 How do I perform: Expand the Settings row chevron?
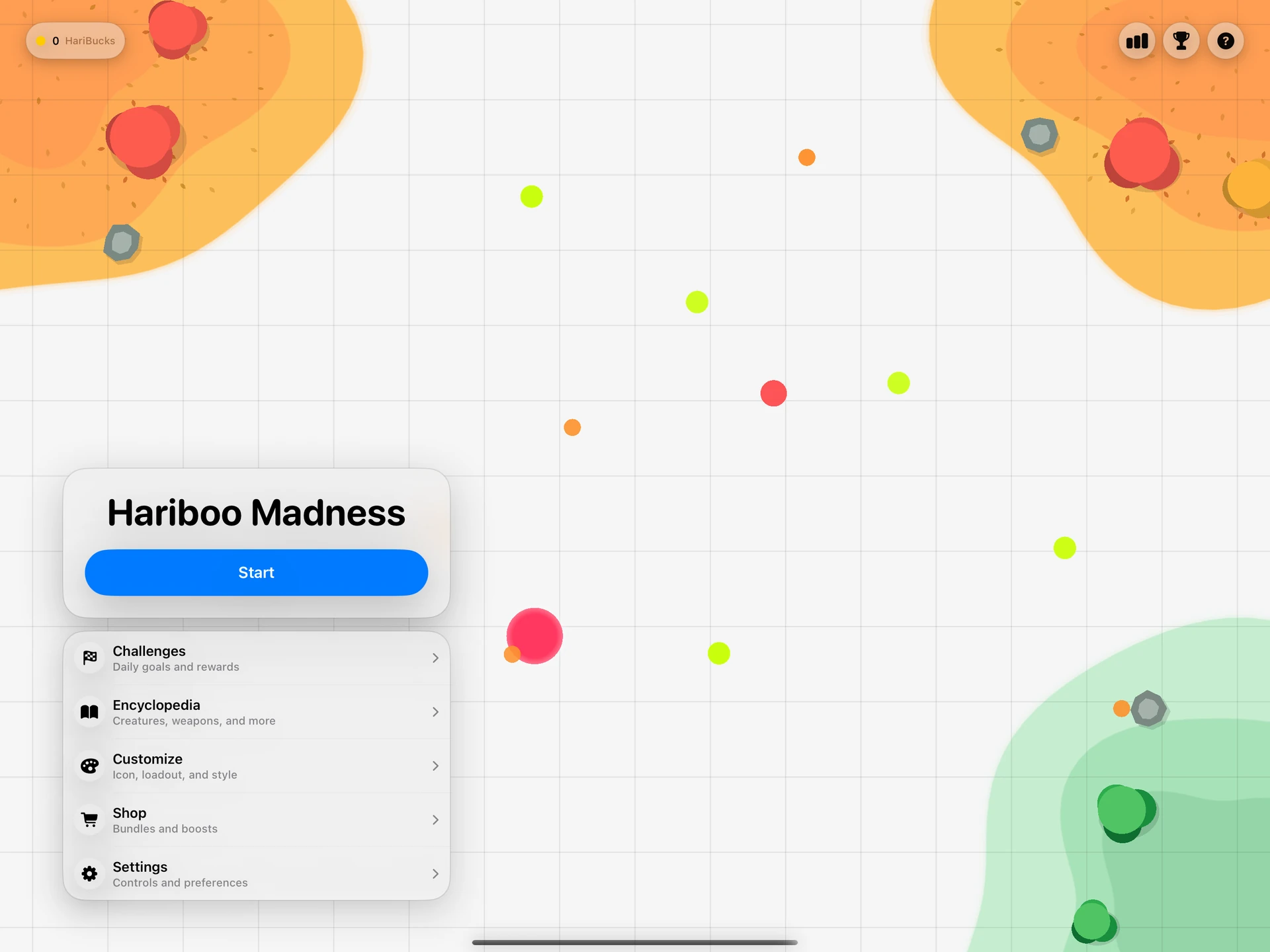(435, 873)
